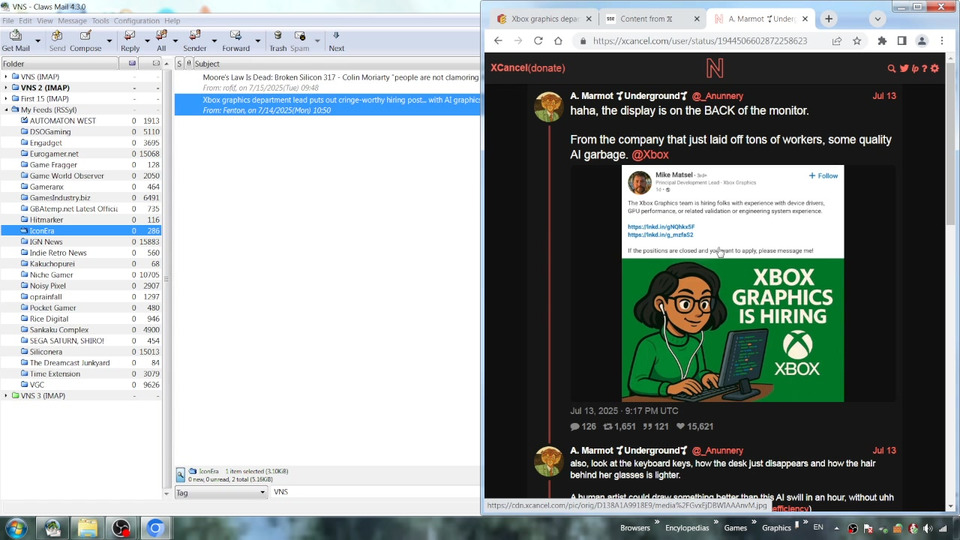Go back in the browser

tap(498, 41)
